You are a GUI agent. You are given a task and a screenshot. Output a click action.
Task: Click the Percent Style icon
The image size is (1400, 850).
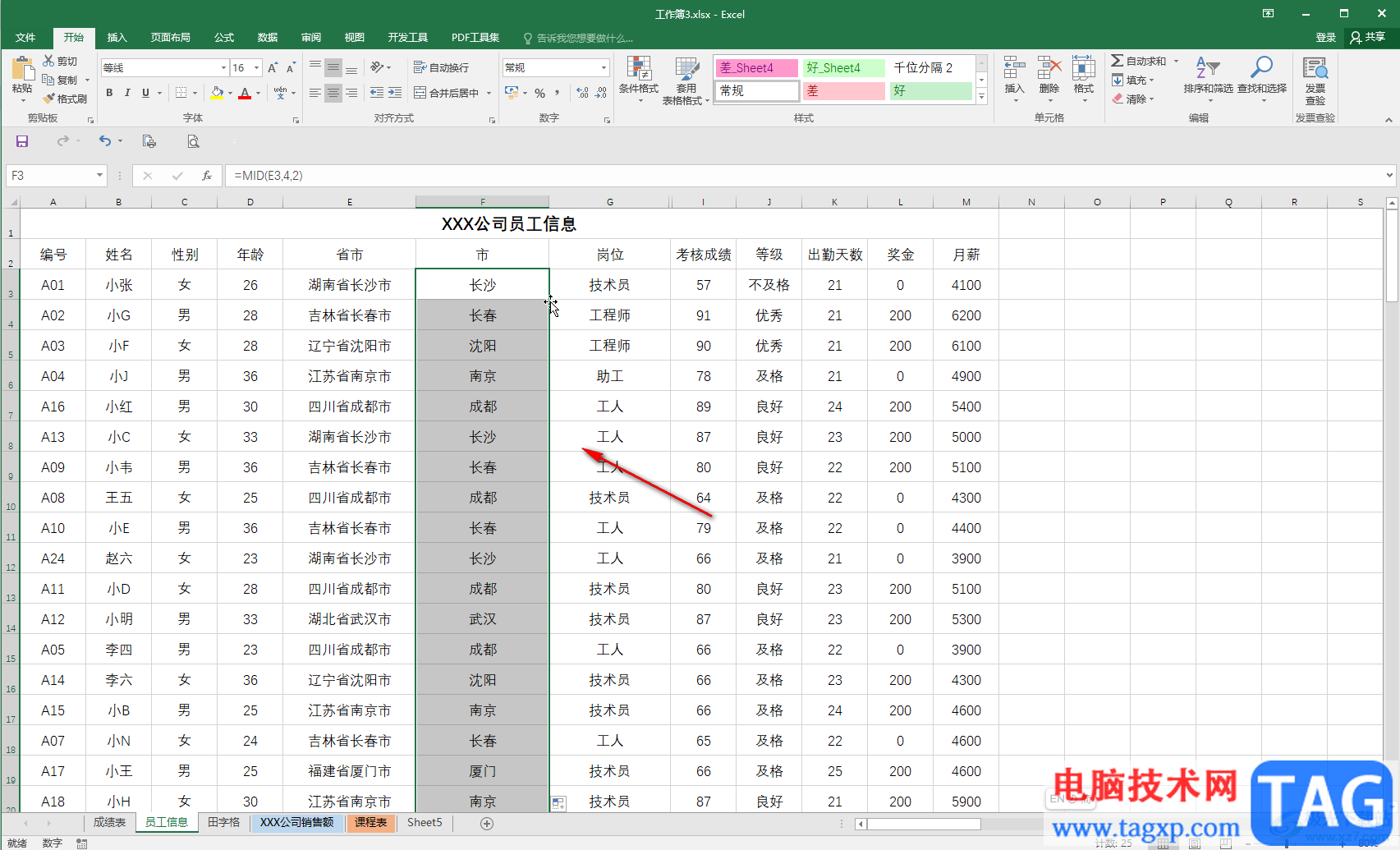pyautogui.click(x=539, y=94)
